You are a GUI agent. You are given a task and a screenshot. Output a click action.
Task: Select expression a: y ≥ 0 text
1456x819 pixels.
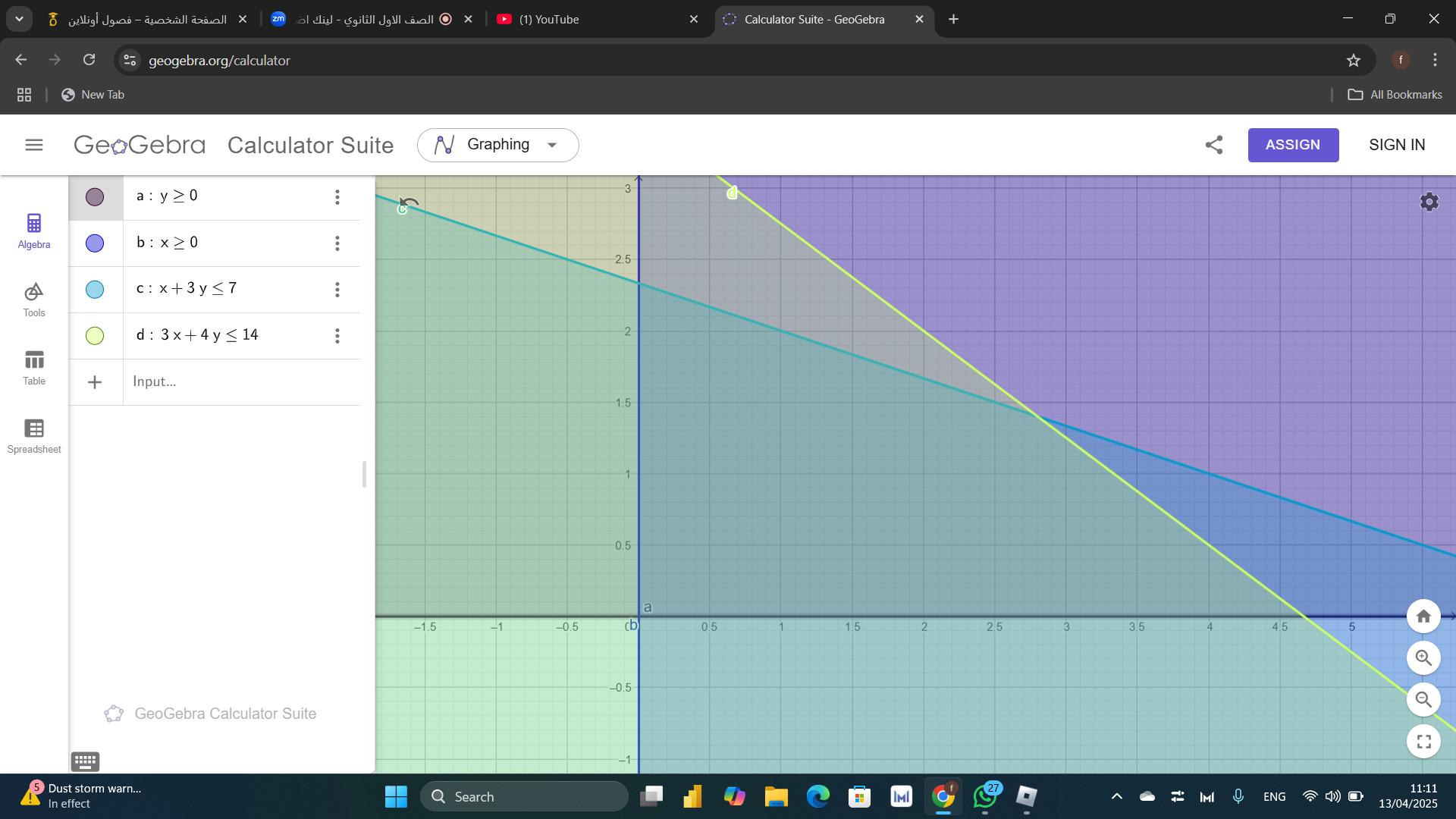167,196
